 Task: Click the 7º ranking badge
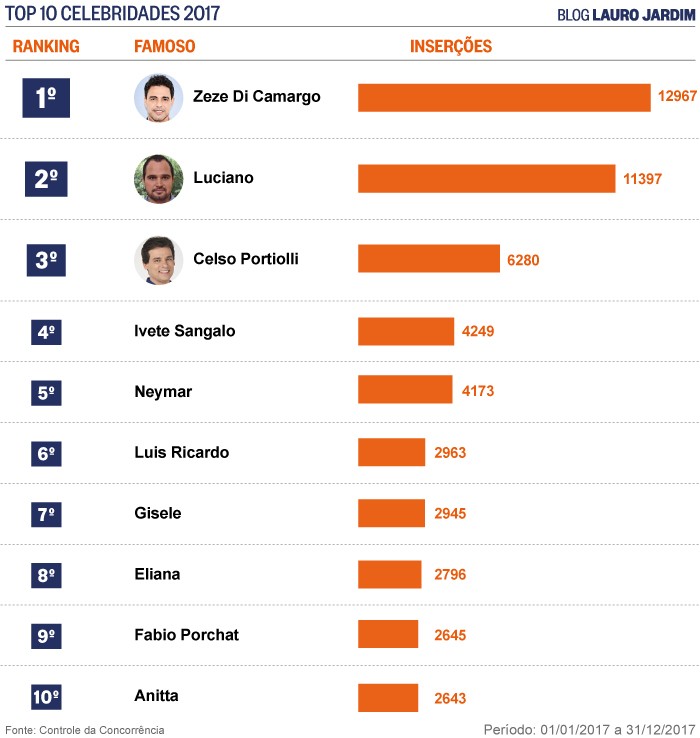coord(46,514)
